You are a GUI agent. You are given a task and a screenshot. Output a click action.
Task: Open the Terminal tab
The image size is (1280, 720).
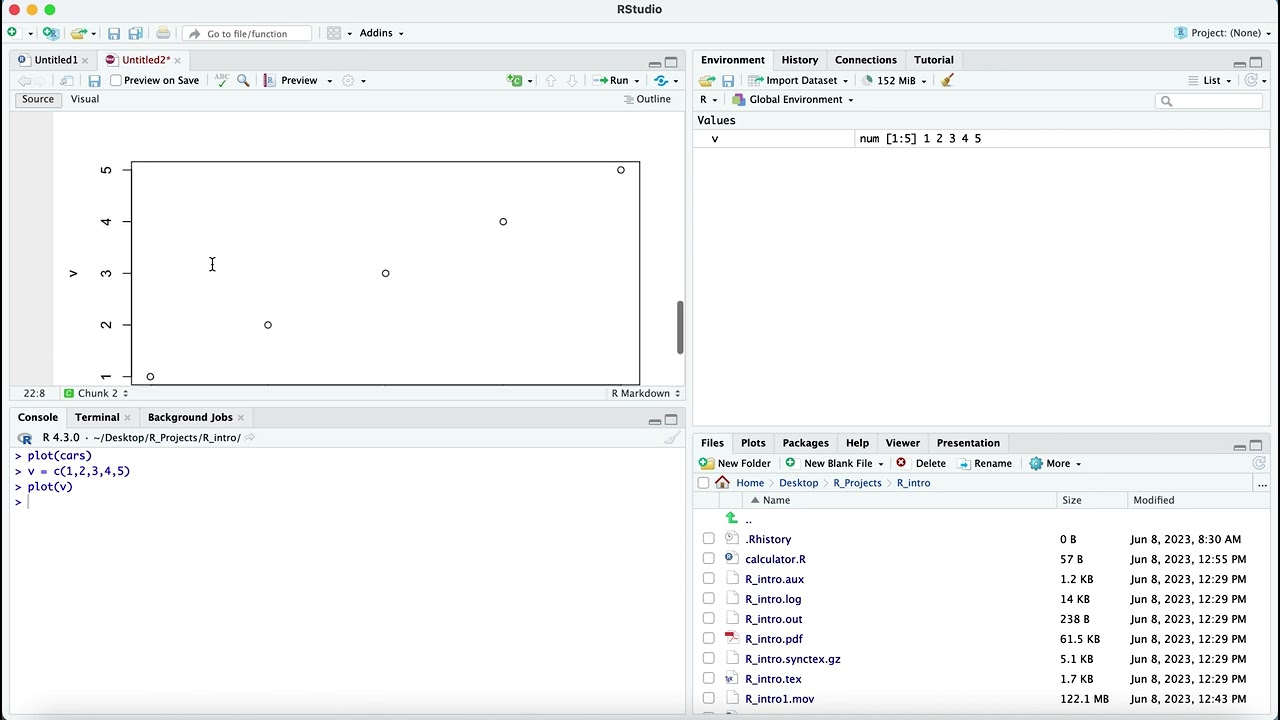pyautogui.click(x=96, y=417)
